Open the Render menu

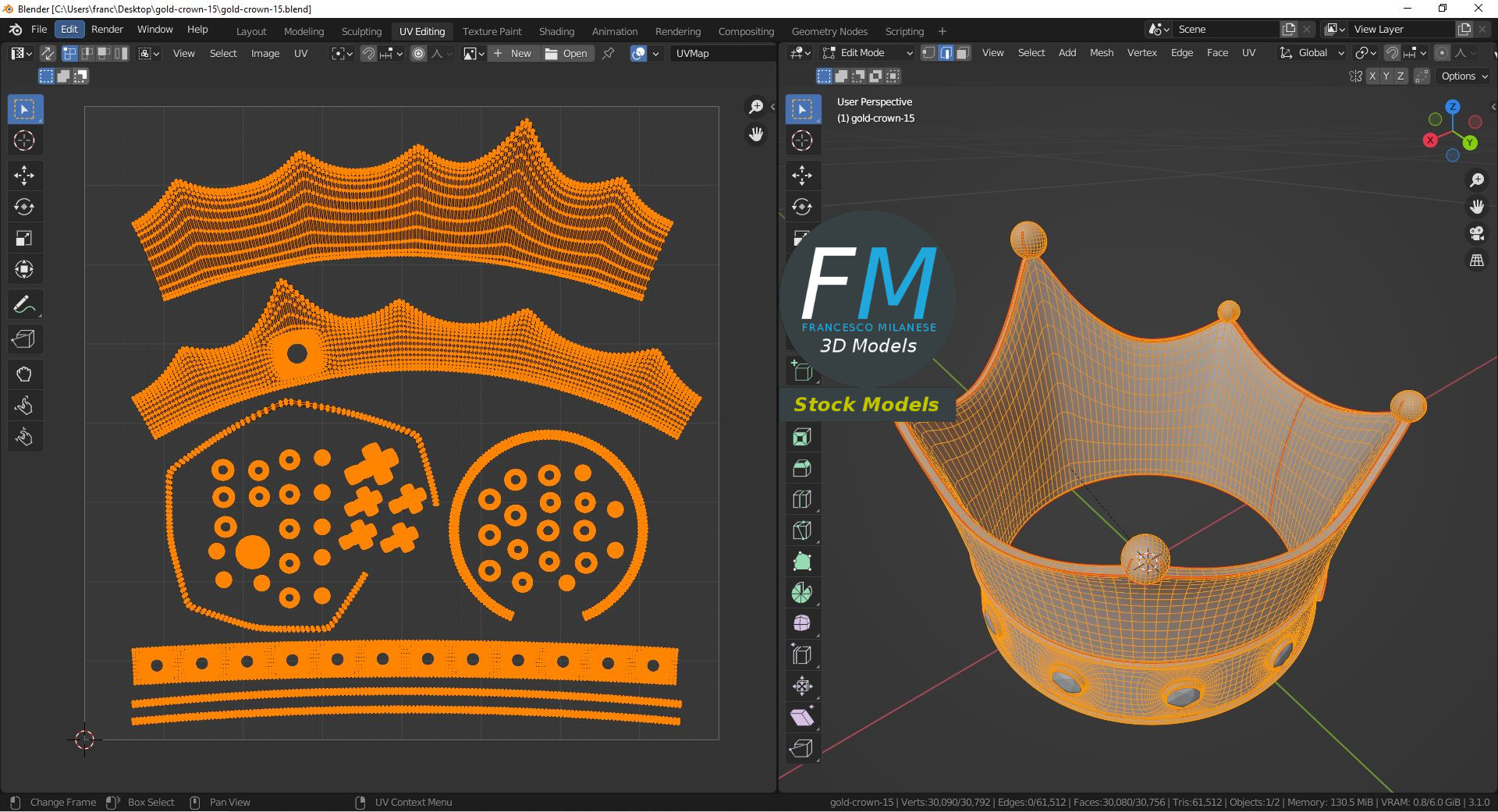(107, 29)
